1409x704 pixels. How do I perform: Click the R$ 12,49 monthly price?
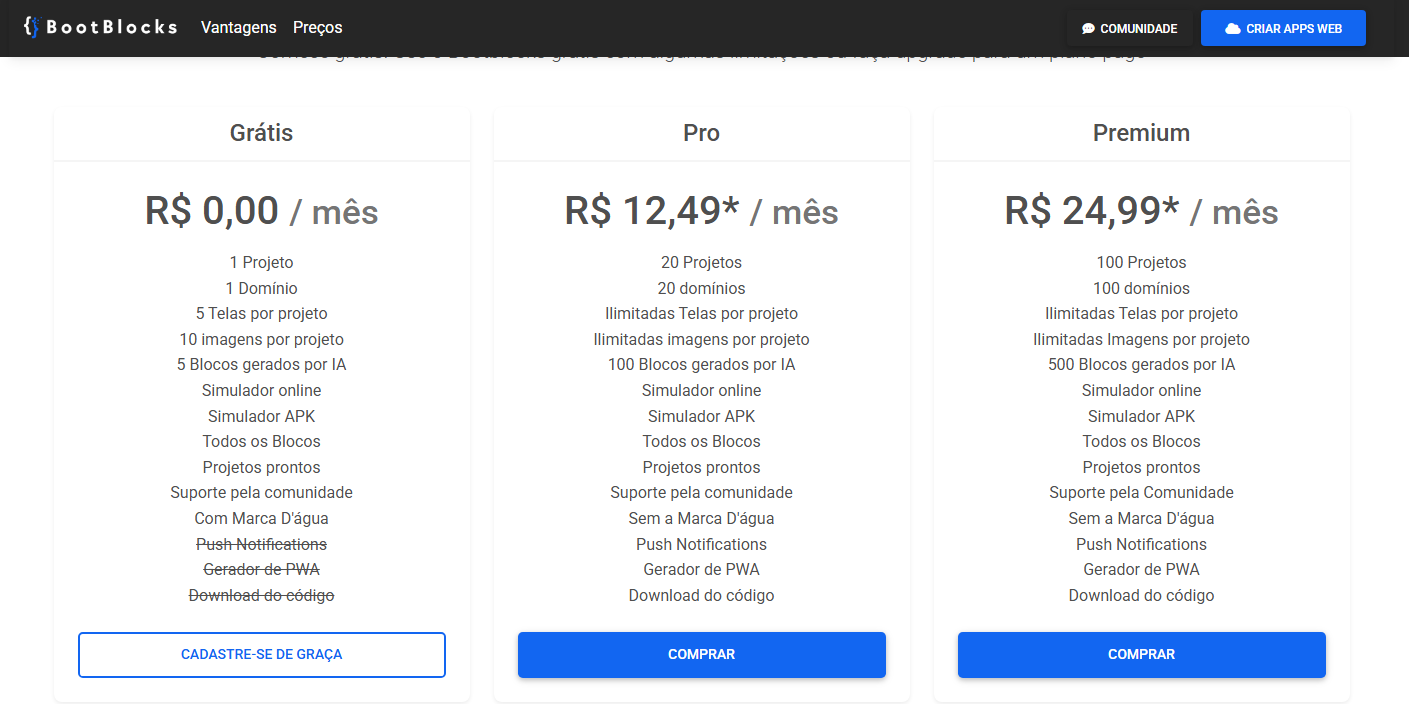pyautogui.click(x=701, y=212)
